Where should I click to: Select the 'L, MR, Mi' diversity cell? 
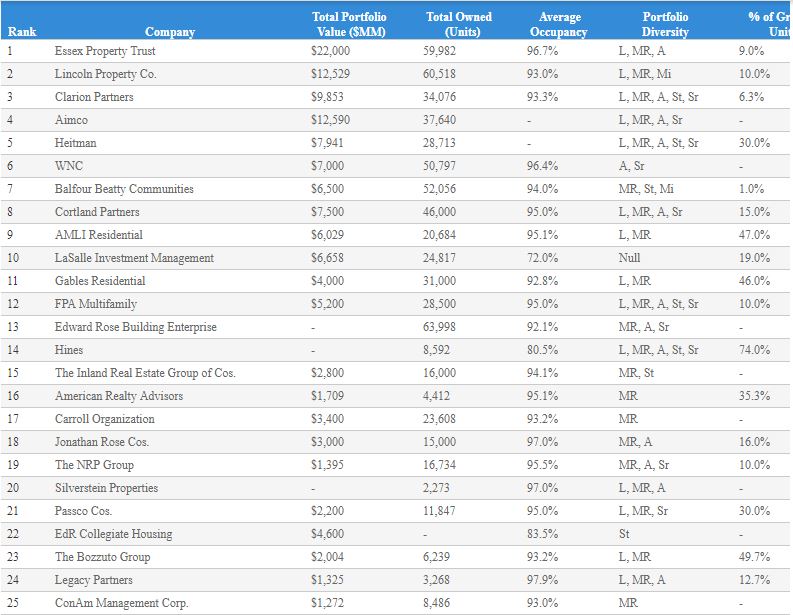(x=645, y=74)
